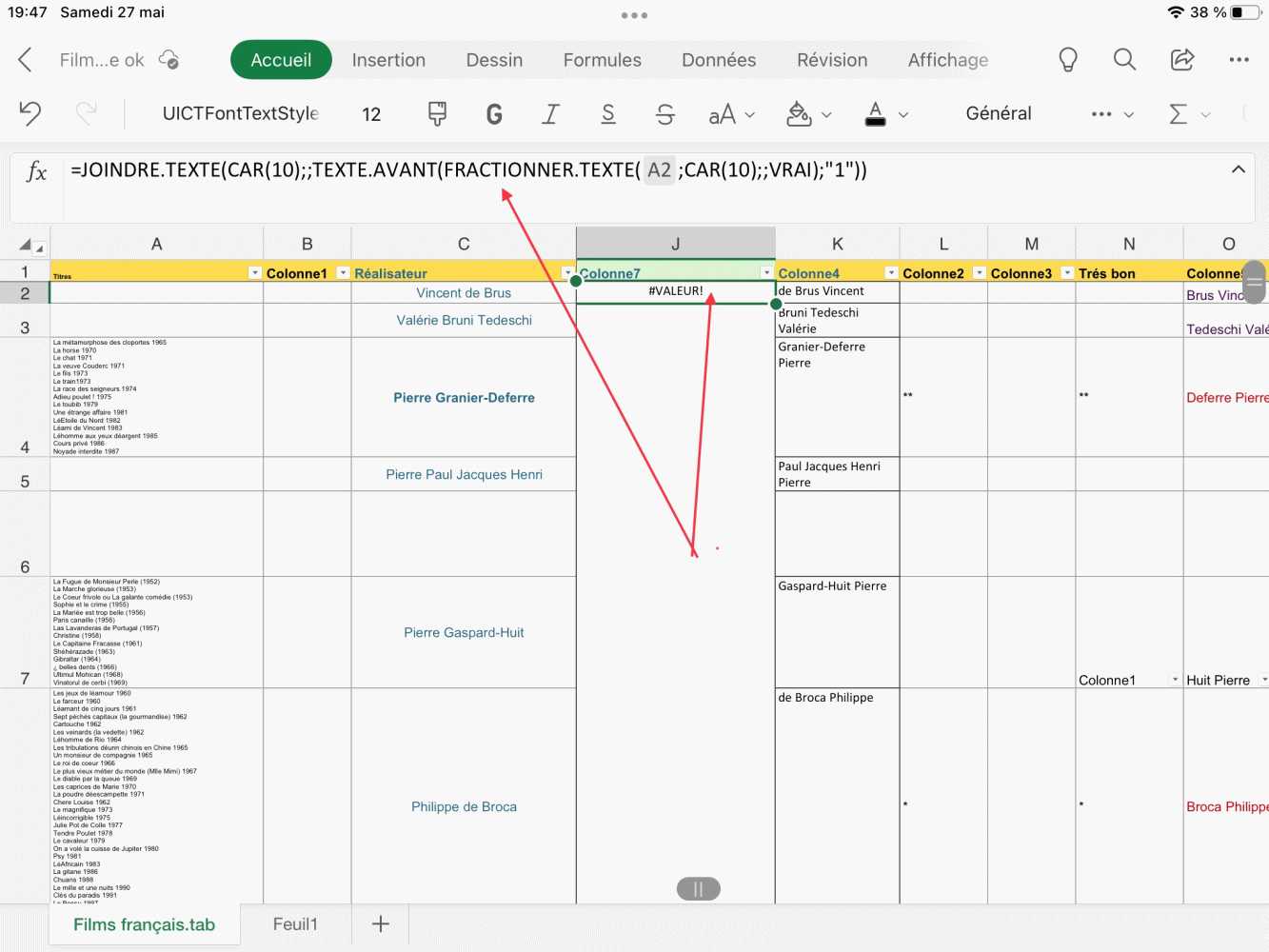Add a new sheet with plus button

pyautogui.click(x=381, y=924)
